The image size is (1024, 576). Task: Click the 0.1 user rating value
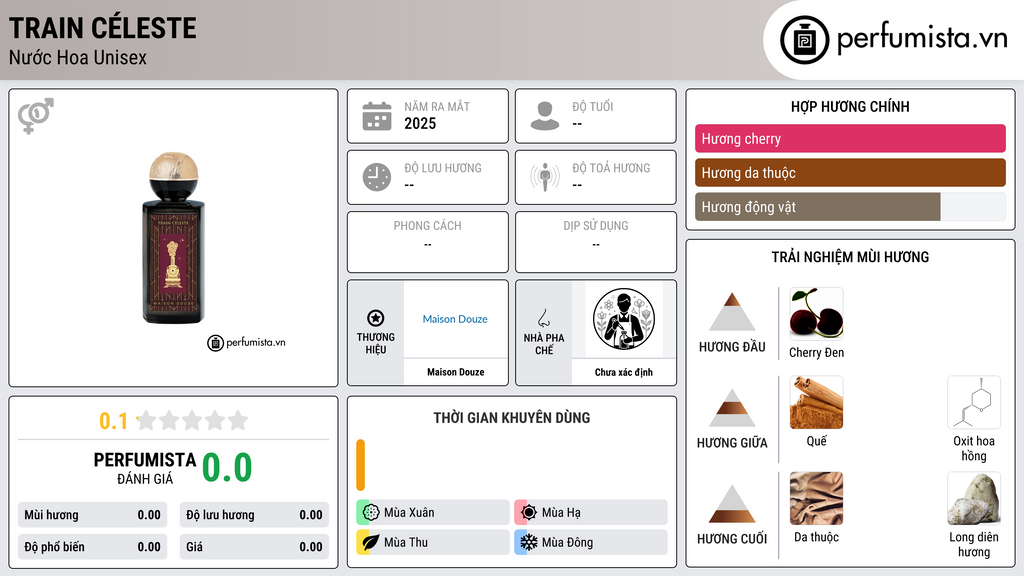coord(113,421)
